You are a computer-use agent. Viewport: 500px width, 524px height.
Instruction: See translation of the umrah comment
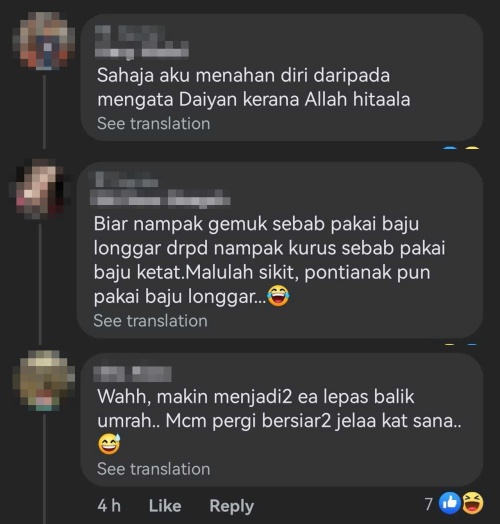153,469
